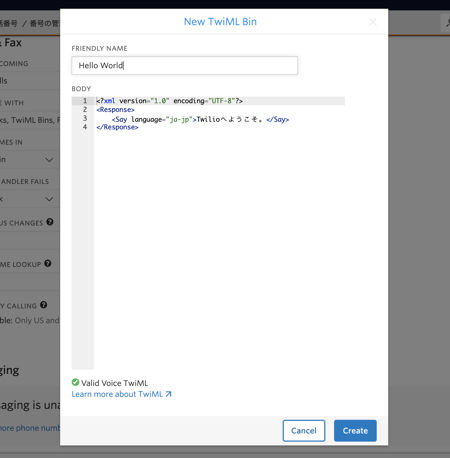Click the Create button
The image size is (450, 458).
click(355, 431)
